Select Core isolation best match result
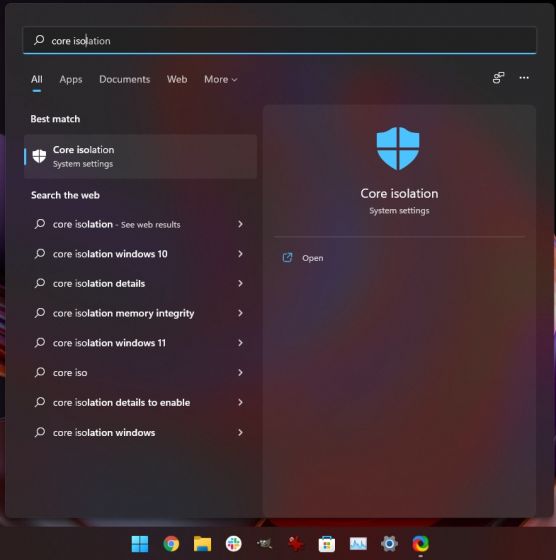Viewport: 556px width, 560px height. (x=140, y=156)
